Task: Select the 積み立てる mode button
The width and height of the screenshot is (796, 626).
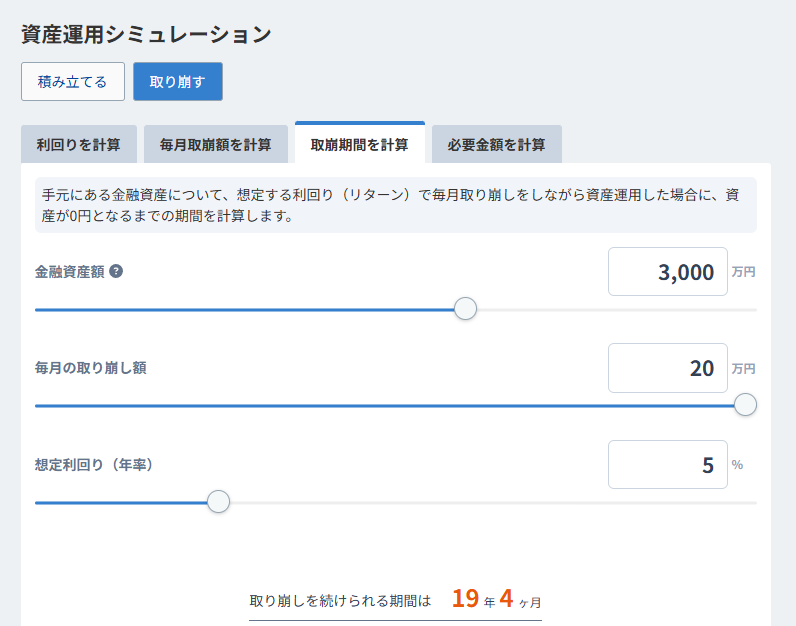Action: pos(72,82)
